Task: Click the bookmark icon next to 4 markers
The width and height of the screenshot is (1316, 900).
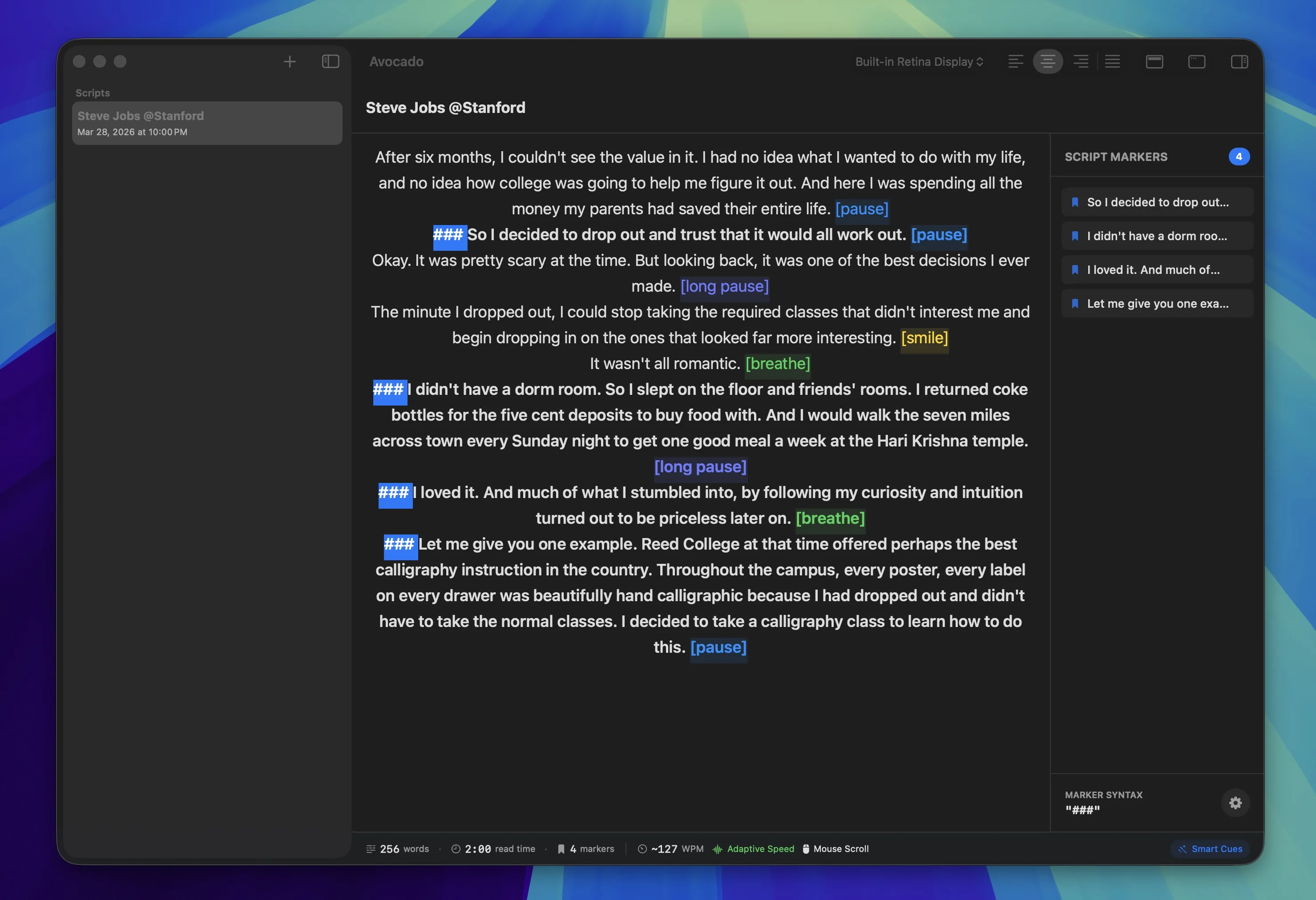Action: click(561, 848)
